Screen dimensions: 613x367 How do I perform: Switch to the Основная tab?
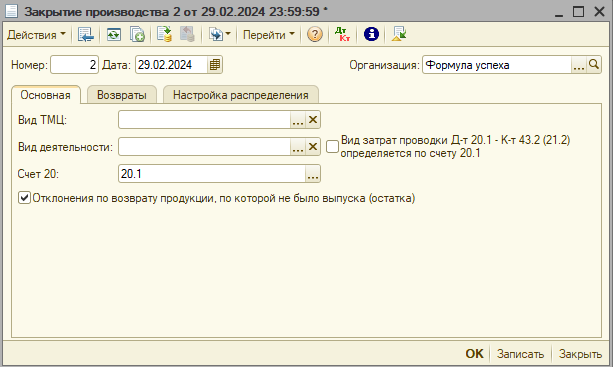(46, 95)
